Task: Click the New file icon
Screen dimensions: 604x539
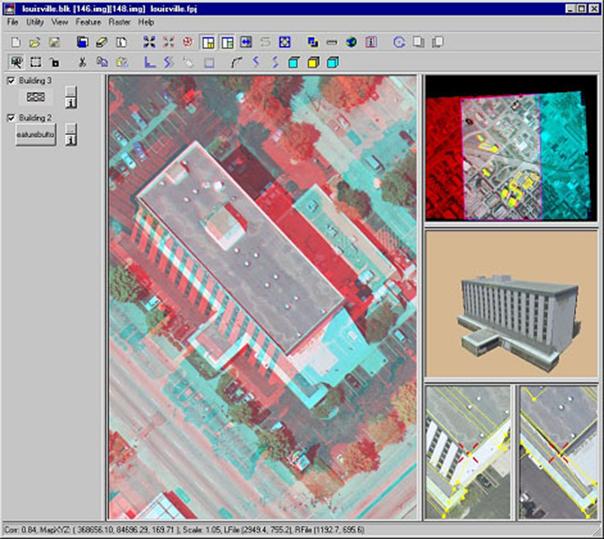Action: click(14, 42)
